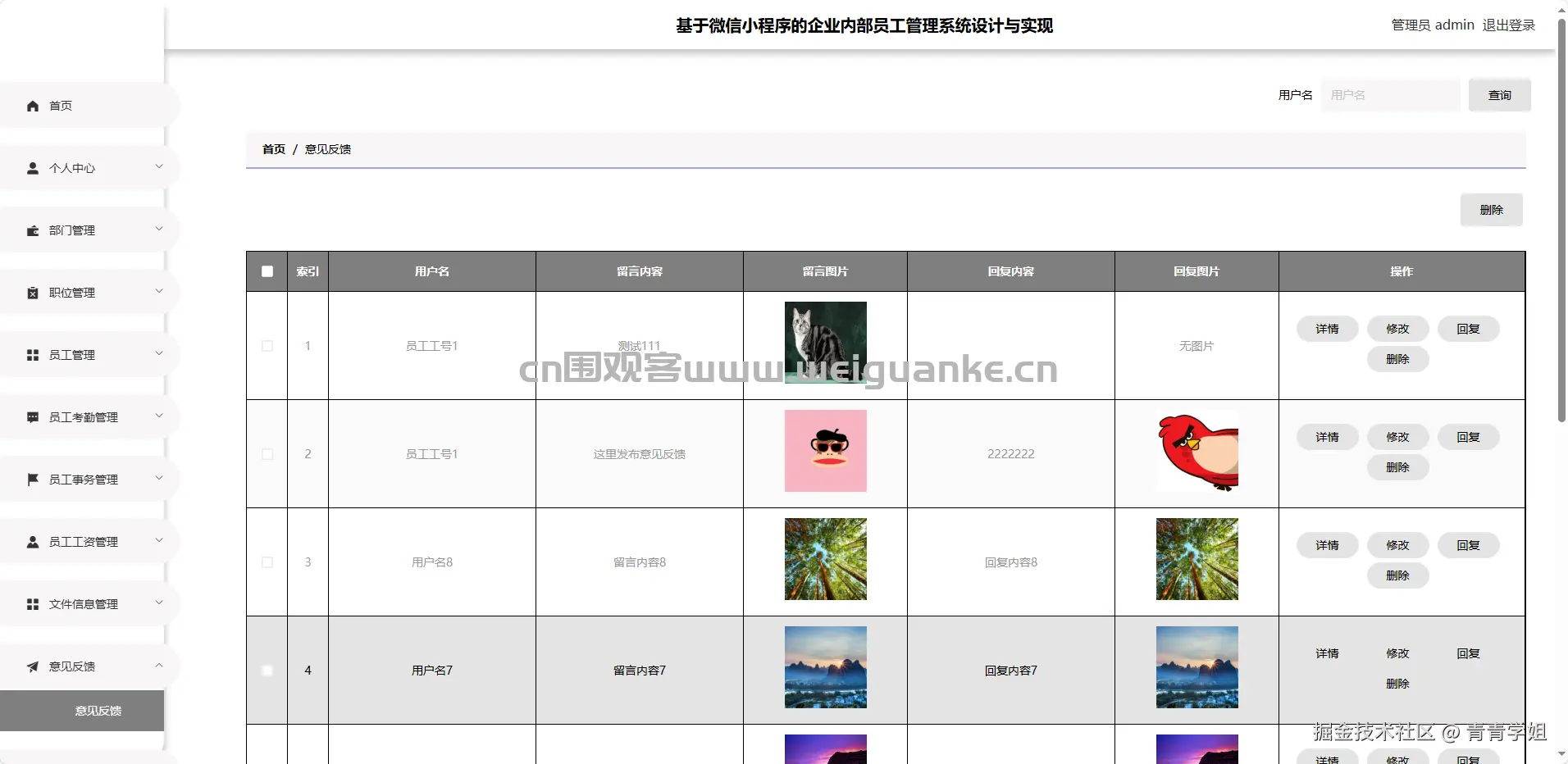Viewport: 1568px width, 764px height.
Task: Click the cat image in row 1
Action: click(x=825, y=343)
